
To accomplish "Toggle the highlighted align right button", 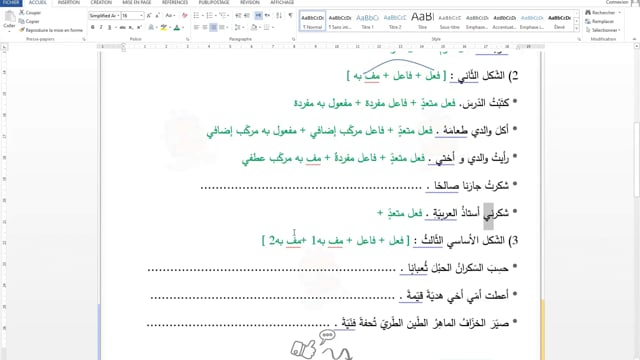I will click(213, 27).
